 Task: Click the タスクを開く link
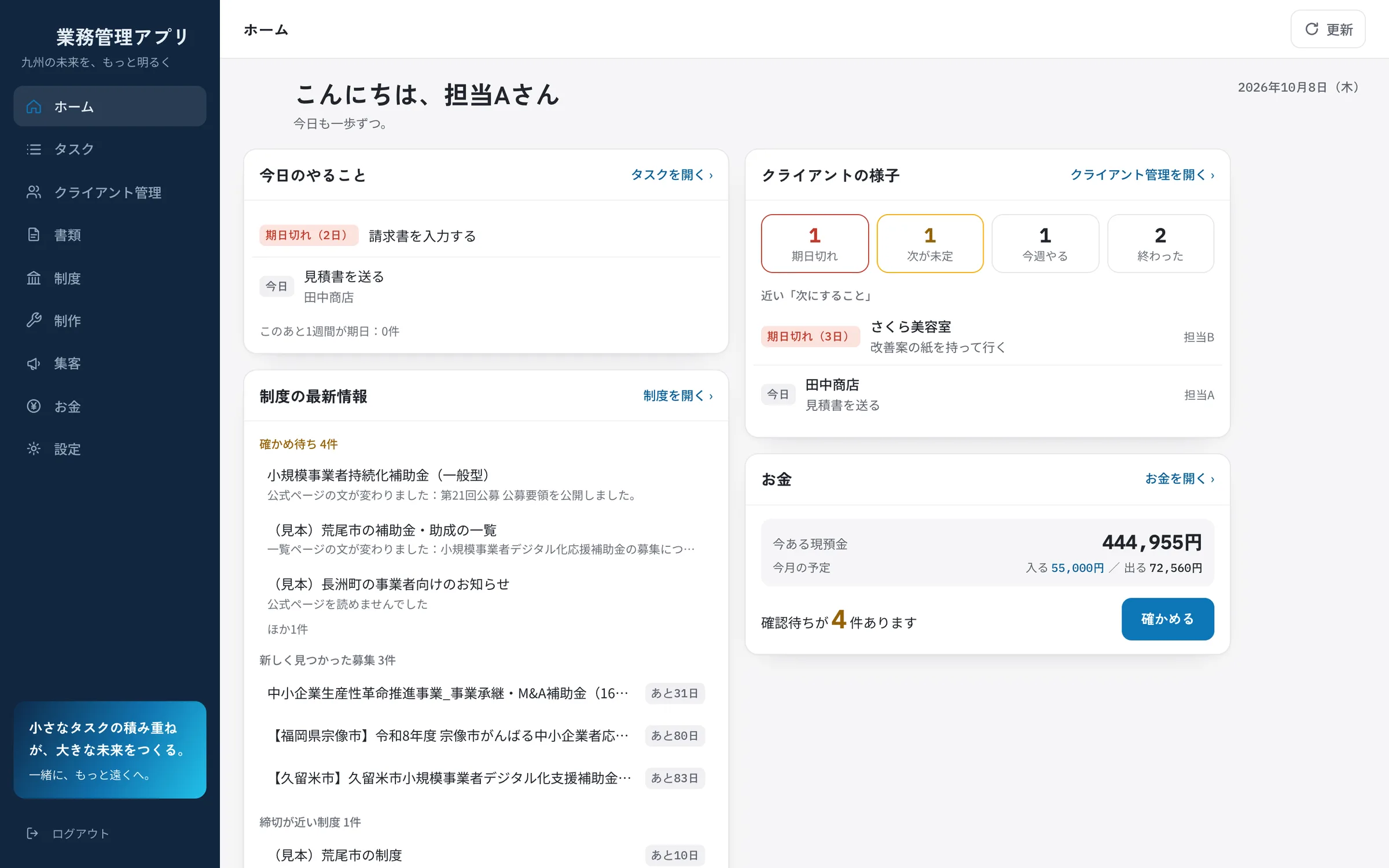[x=671, y=175]
